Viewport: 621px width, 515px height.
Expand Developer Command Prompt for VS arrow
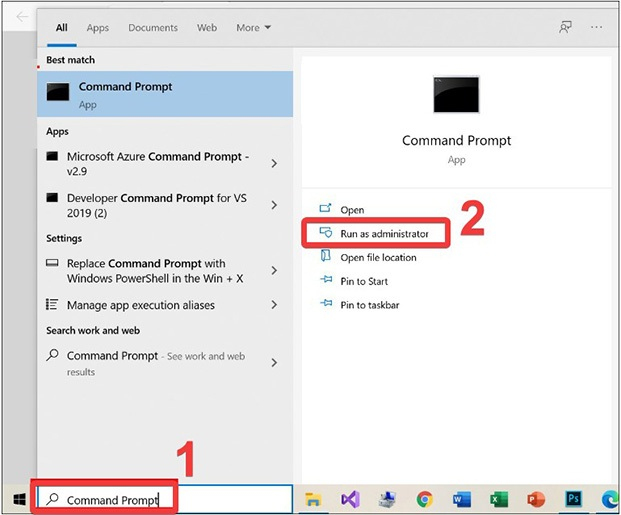(x=274, y=206)
